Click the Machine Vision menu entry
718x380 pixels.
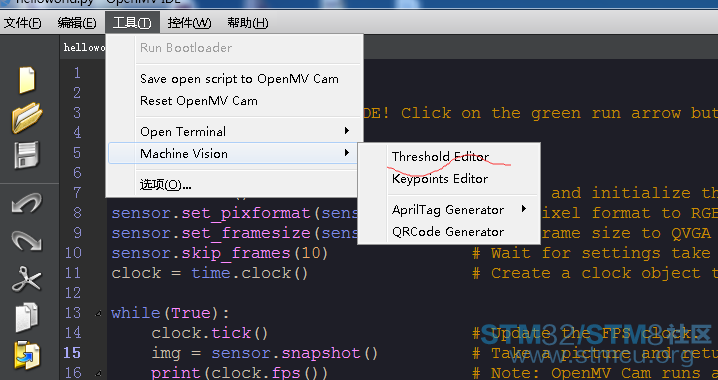(233, 153)
